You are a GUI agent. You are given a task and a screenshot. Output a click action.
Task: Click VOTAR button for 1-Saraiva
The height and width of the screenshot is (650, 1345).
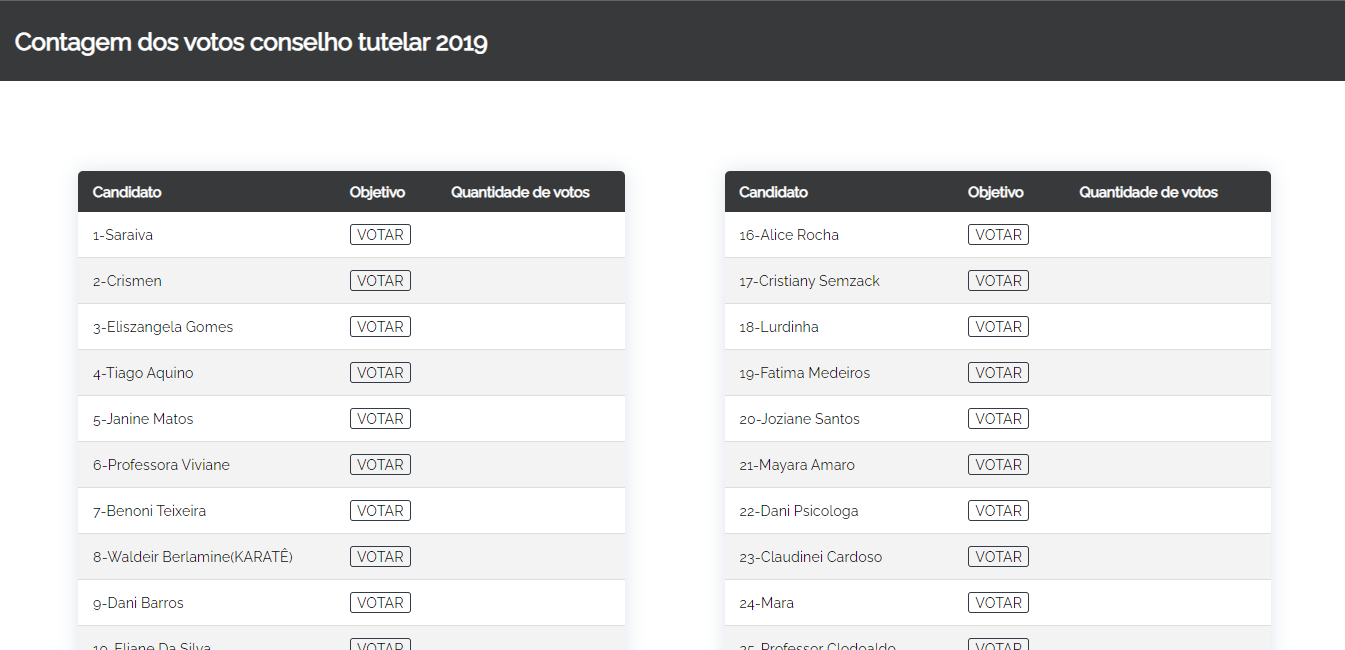(380, 235)
